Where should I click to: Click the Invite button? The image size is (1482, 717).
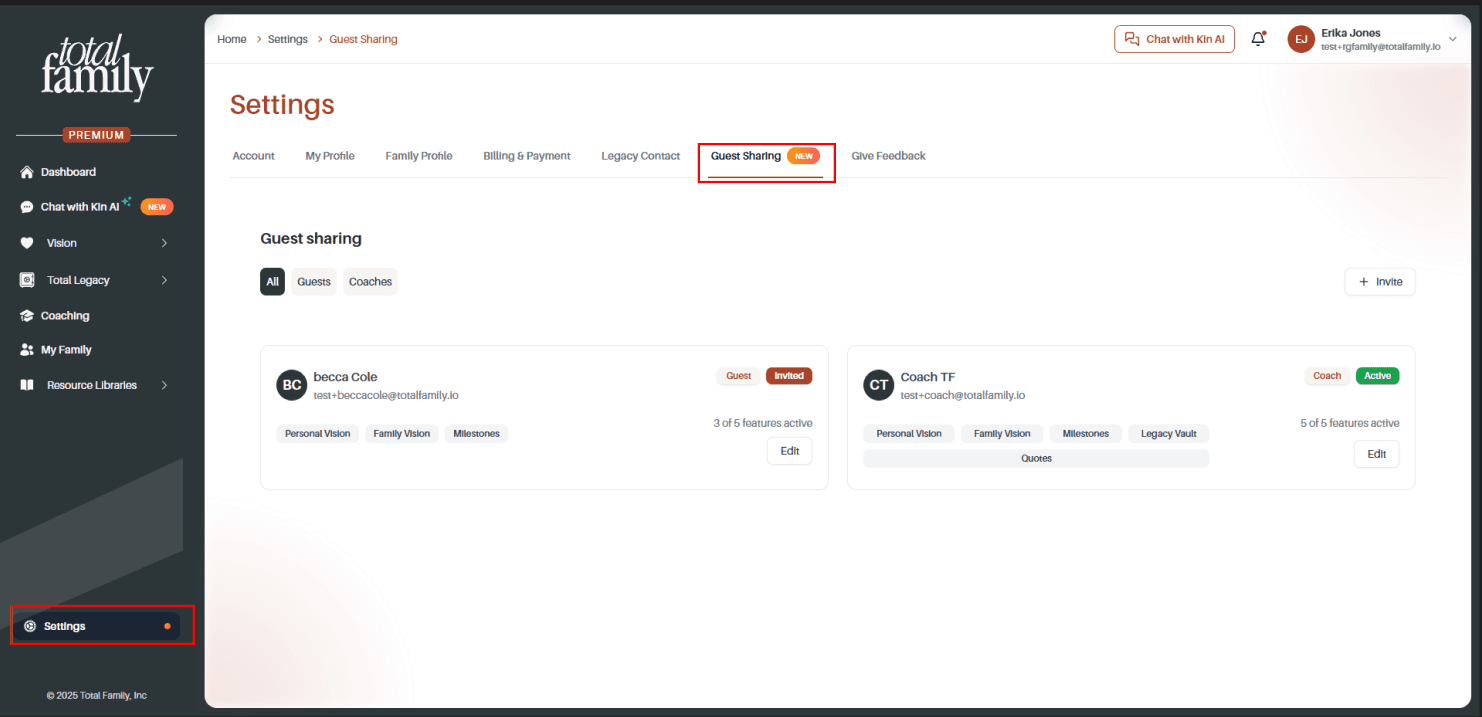[x=1380, y=282]
